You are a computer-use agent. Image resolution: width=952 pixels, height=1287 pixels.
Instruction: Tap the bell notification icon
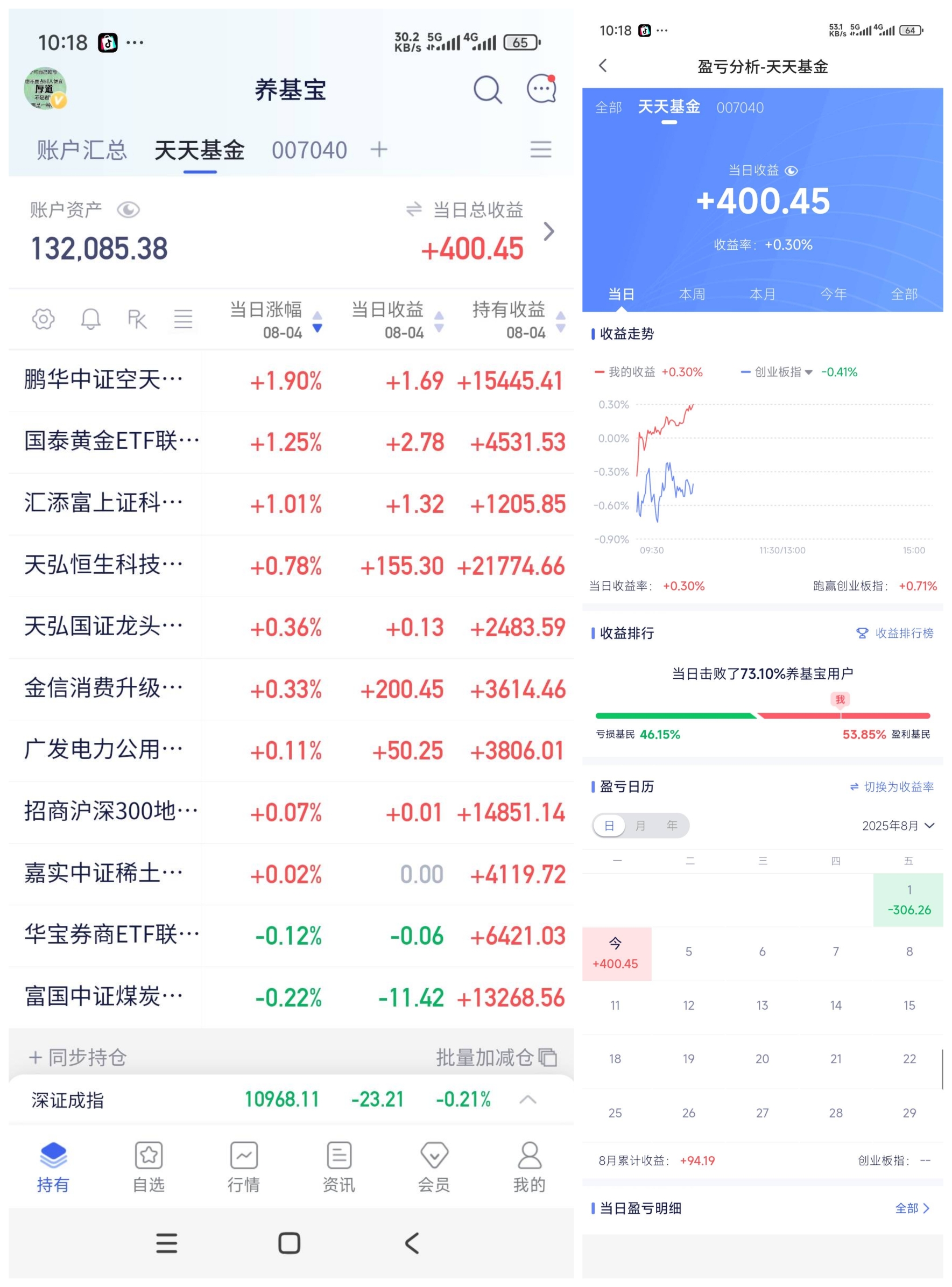coord(90,319)
